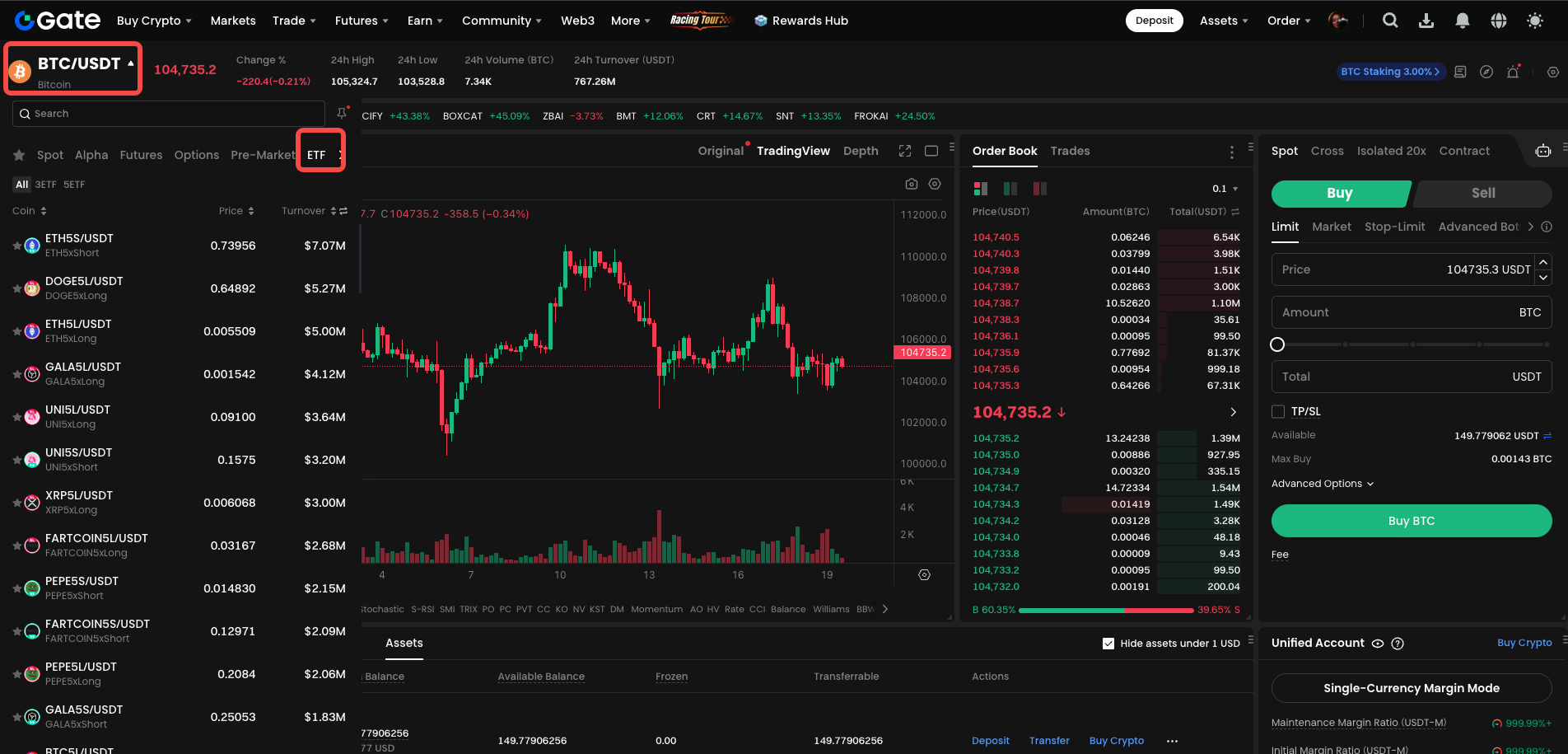Expand Advanced Options in order form
1568x754 pixels.
tap(1322, 484)
